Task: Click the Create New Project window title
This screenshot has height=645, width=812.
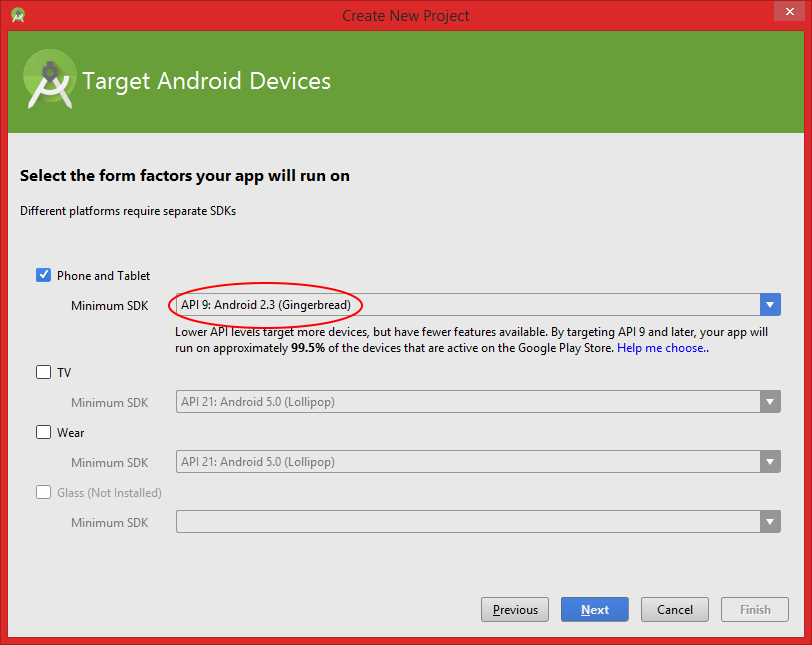Action: click(x=405, y=16)
